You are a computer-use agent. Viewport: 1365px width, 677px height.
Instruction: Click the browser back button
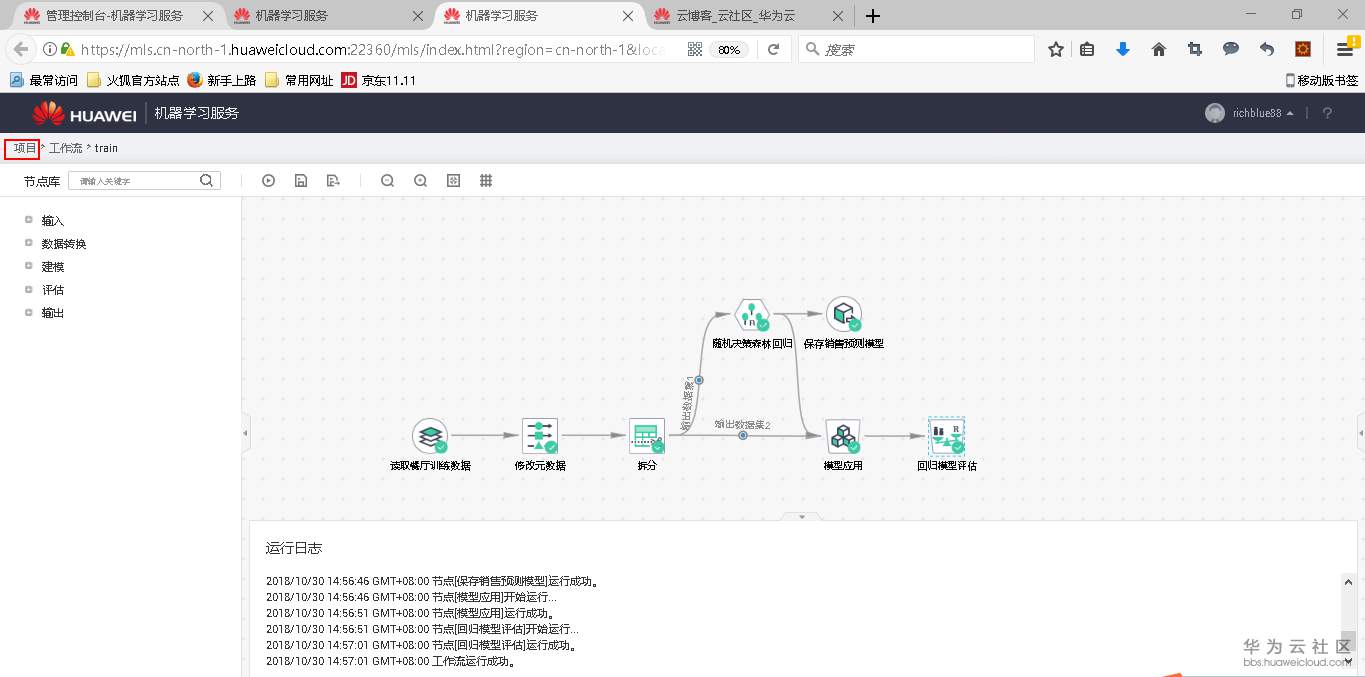pyautogui.click(x=21, y=49)
